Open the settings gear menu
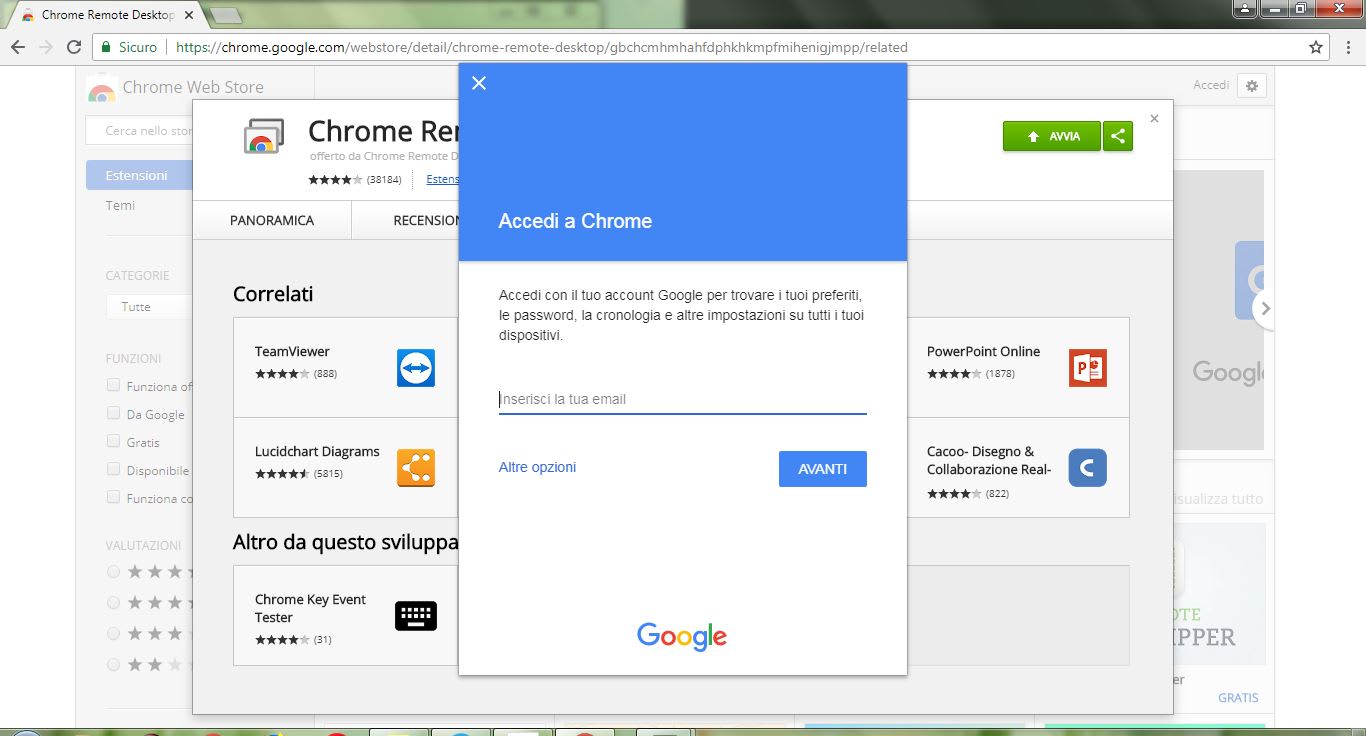 pos(1252,86)
